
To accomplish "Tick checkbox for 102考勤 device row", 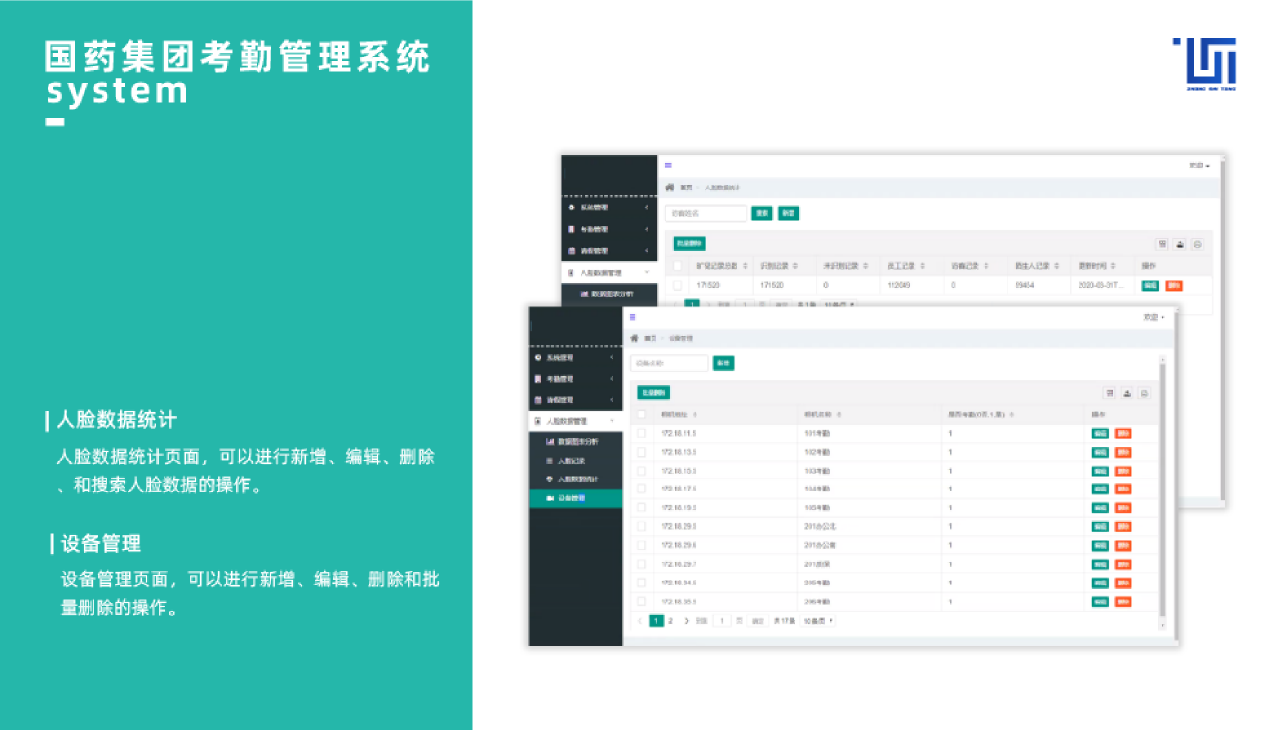I will click(x=641, y=452).
